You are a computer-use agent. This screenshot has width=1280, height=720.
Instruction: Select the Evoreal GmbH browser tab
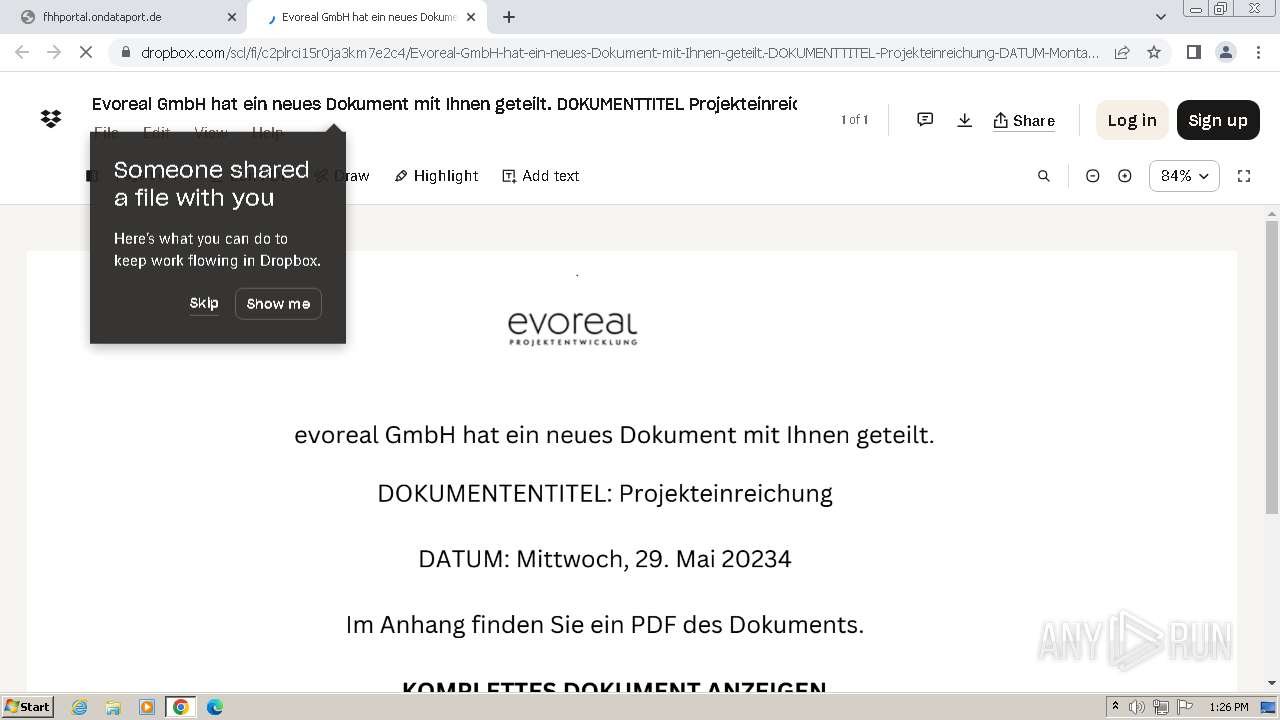pos(365,17)
